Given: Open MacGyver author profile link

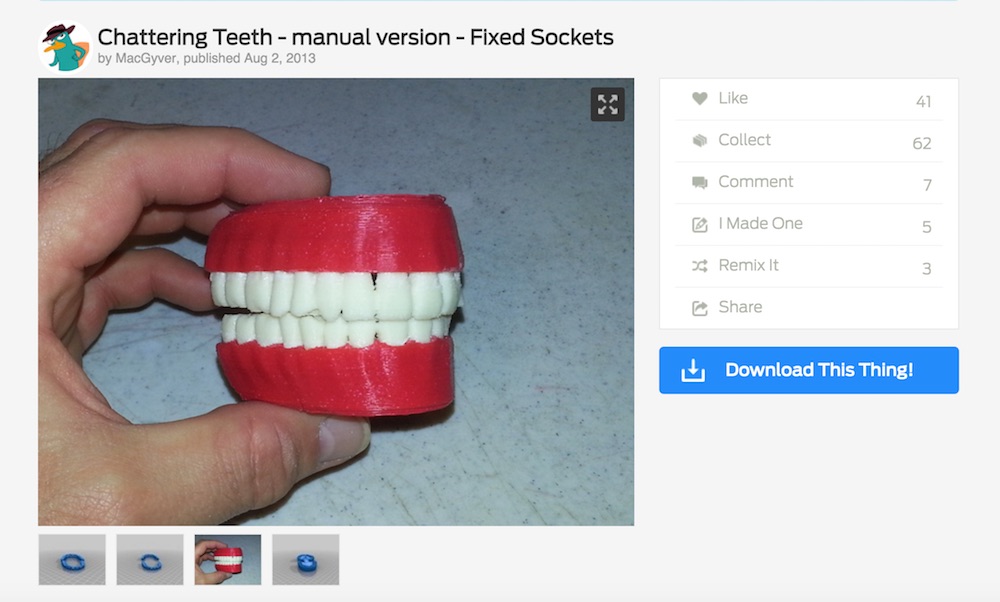Looking at the screenshot, I should [x=145, y=58].
